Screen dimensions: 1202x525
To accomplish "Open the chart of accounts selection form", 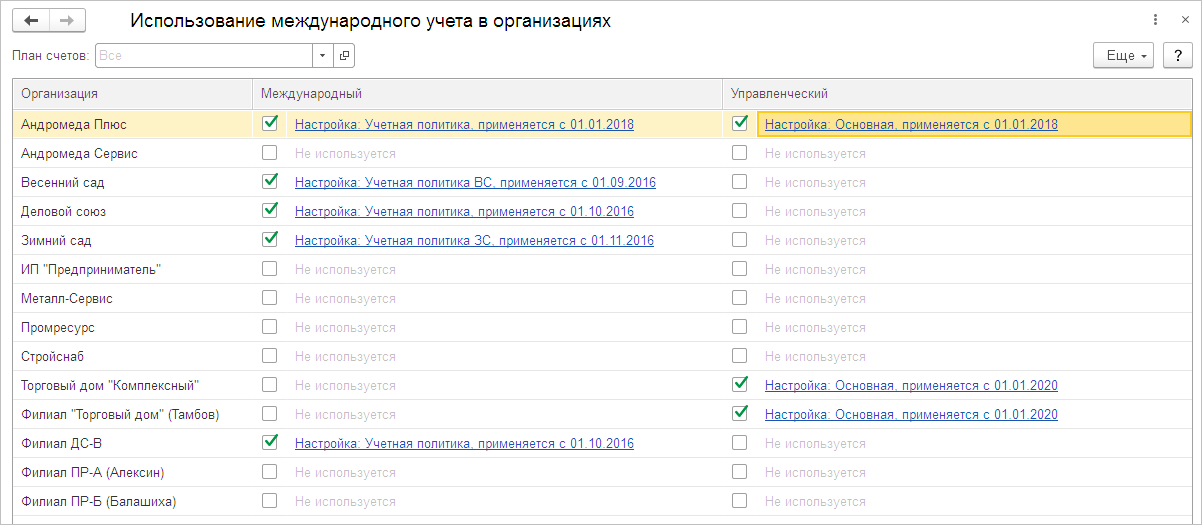I will tap(343, 56).
